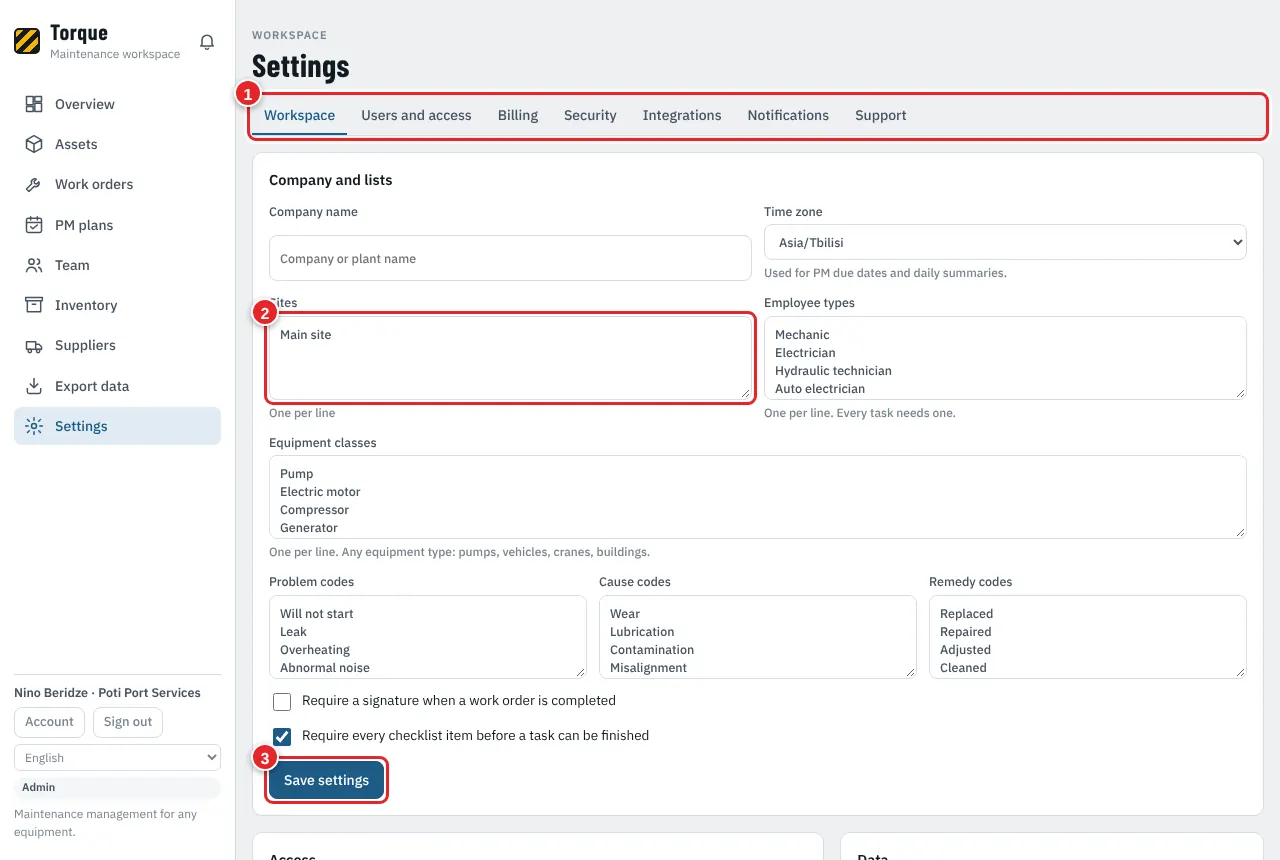Click the Save settings button

326,780
